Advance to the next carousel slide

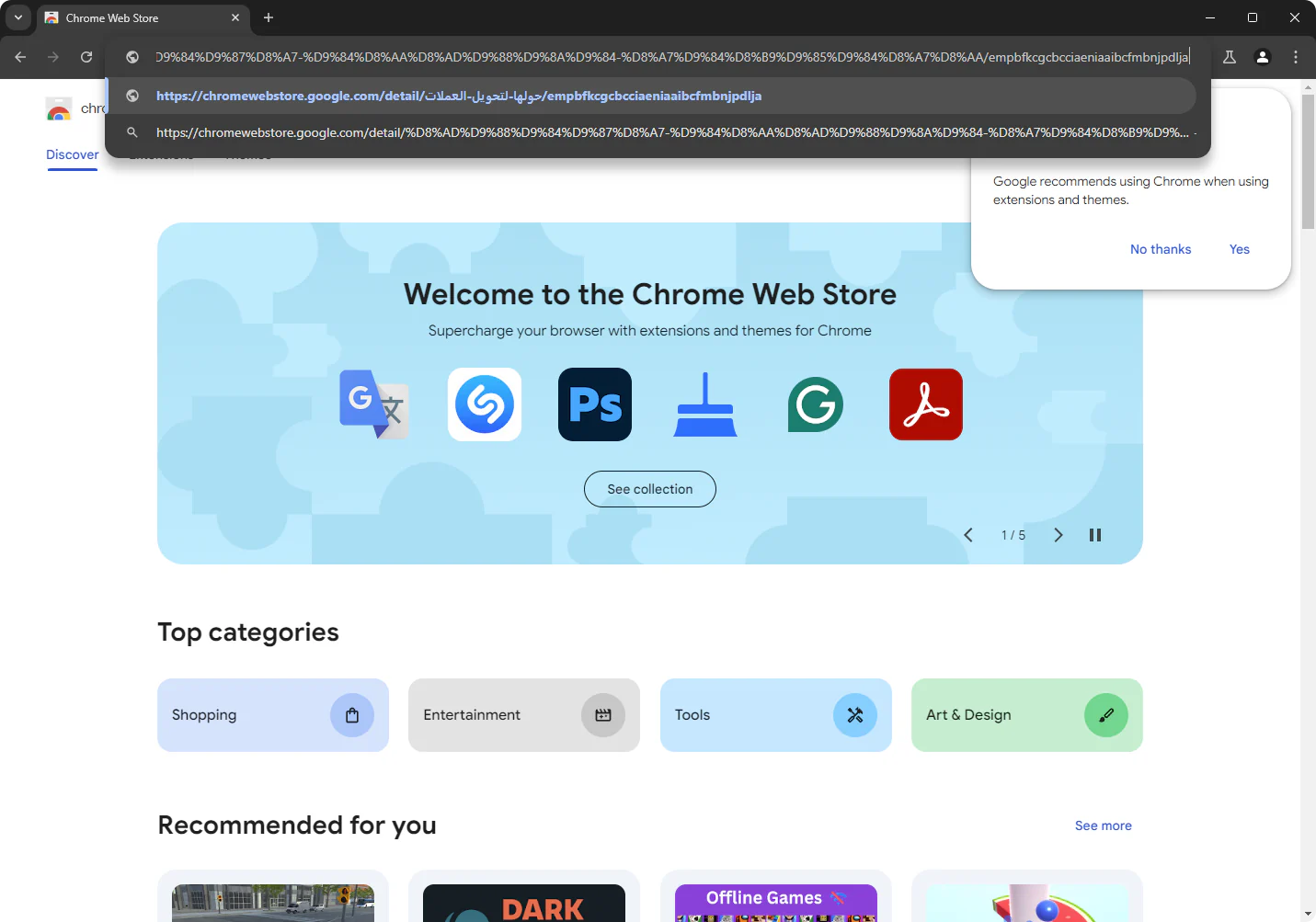1059,535
